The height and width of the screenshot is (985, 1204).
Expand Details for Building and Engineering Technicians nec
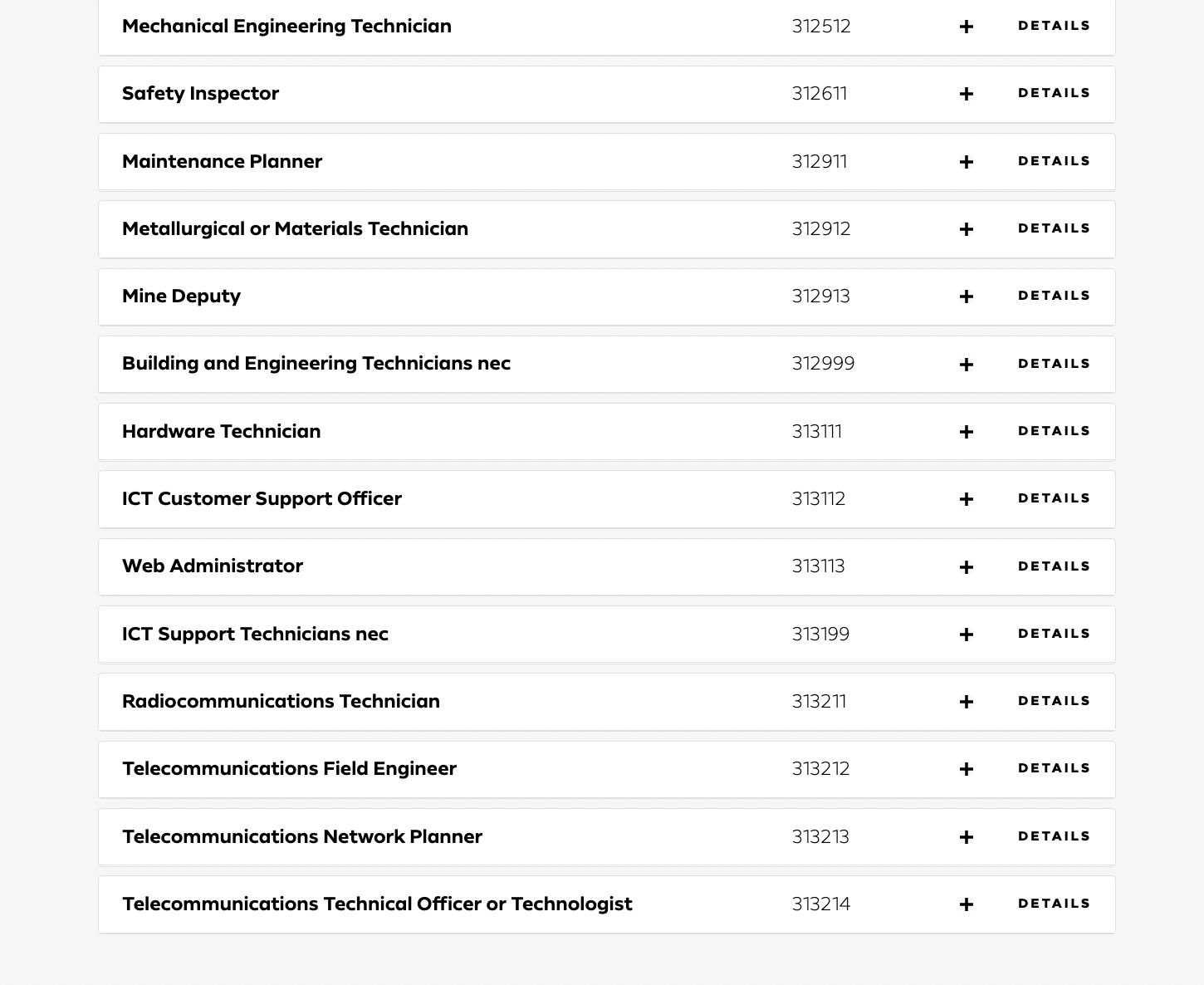pos(1054,364)
